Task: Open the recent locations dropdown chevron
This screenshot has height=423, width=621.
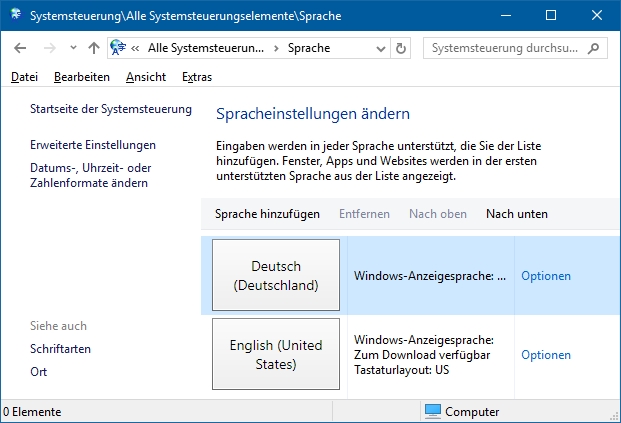Action: [x=73, y=48]
